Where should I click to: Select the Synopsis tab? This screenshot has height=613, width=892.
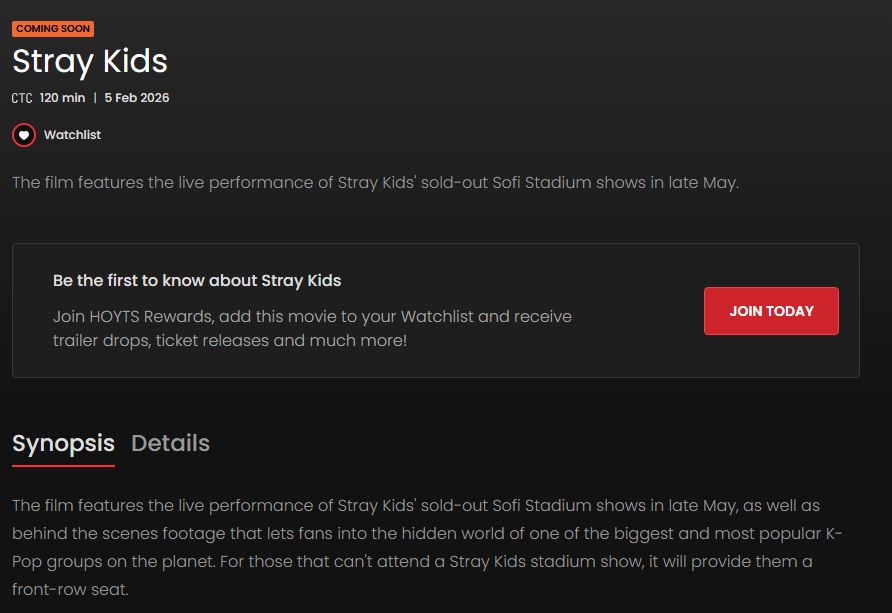pyautogui.click(x=63, y=443)
